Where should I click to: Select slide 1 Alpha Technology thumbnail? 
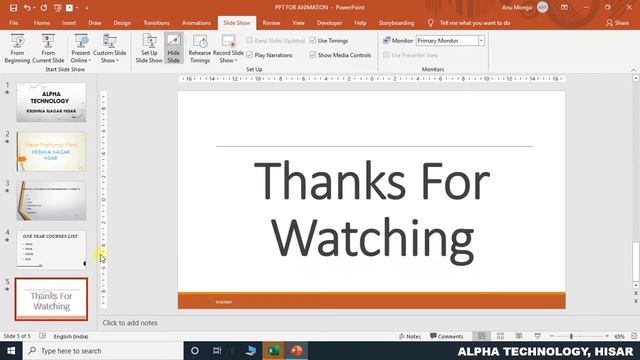51,102
